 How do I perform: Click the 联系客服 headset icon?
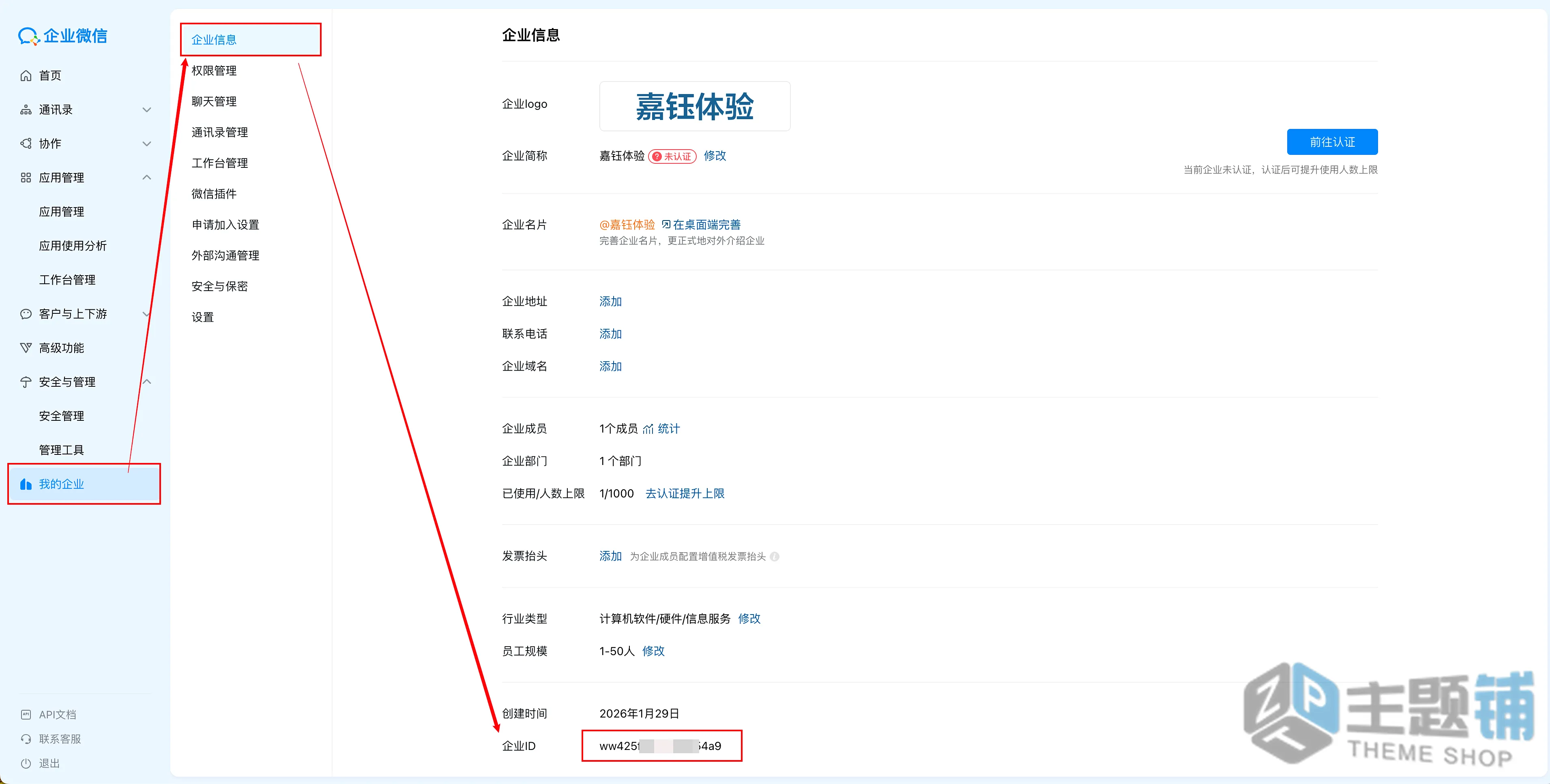(x=26, y=739)
